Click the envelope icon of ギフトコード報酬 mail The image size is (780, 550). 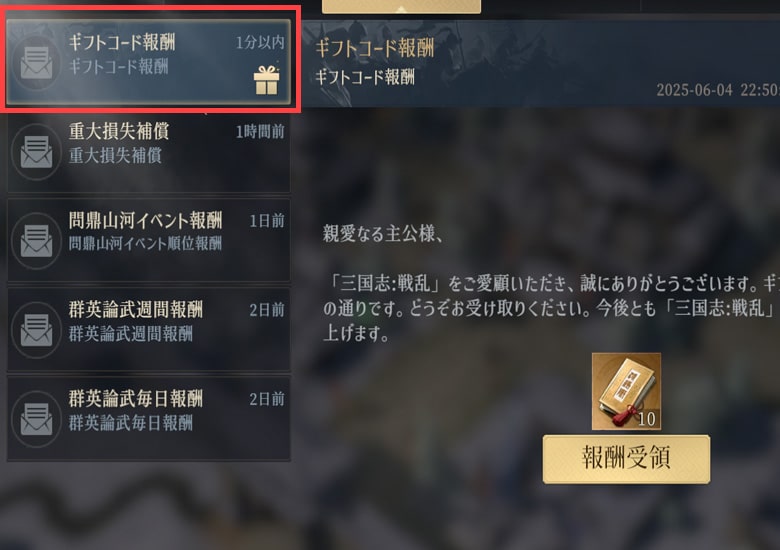36,63
